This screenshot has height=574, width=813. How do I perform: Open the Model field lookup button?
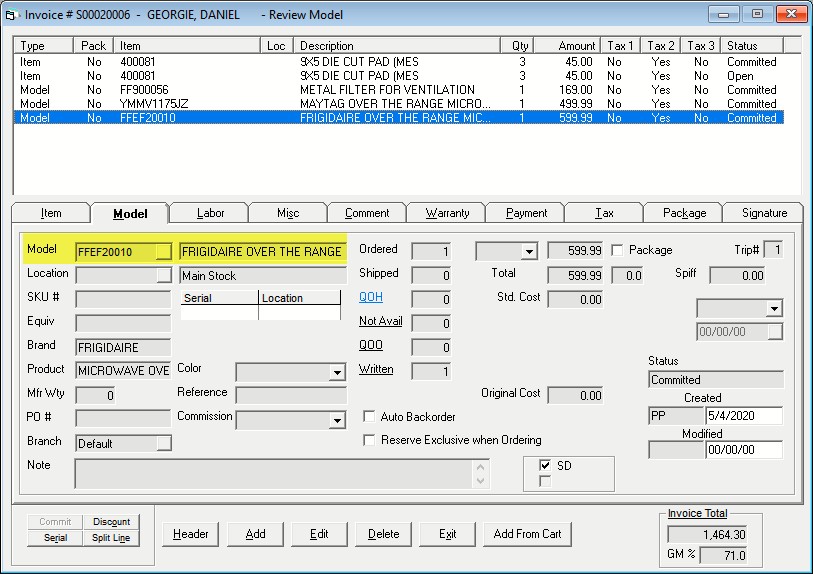point(163,252)
